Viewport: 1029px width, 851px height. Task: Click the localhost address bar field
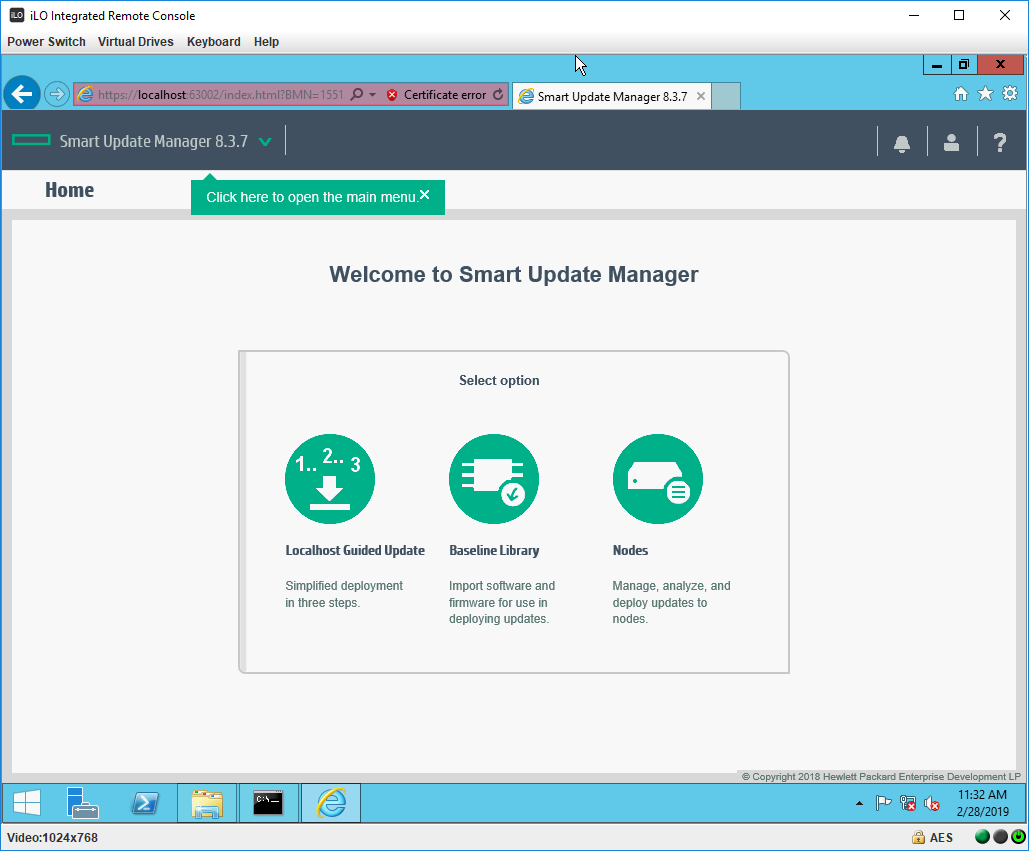pos(220,95)
